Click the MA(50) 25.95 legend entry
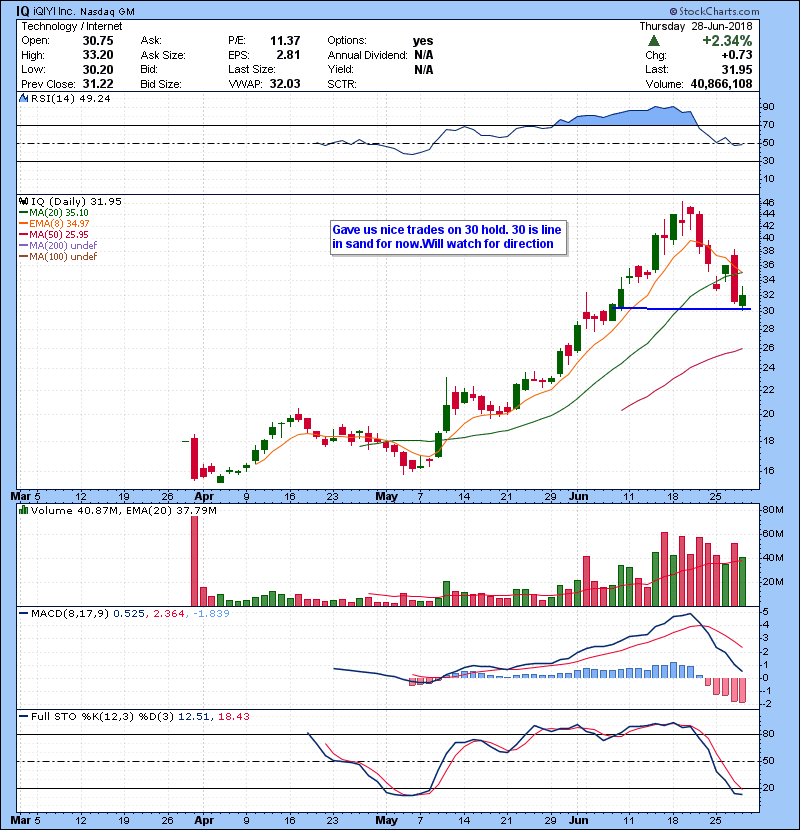800x830 pixels. tap(54, 234)
